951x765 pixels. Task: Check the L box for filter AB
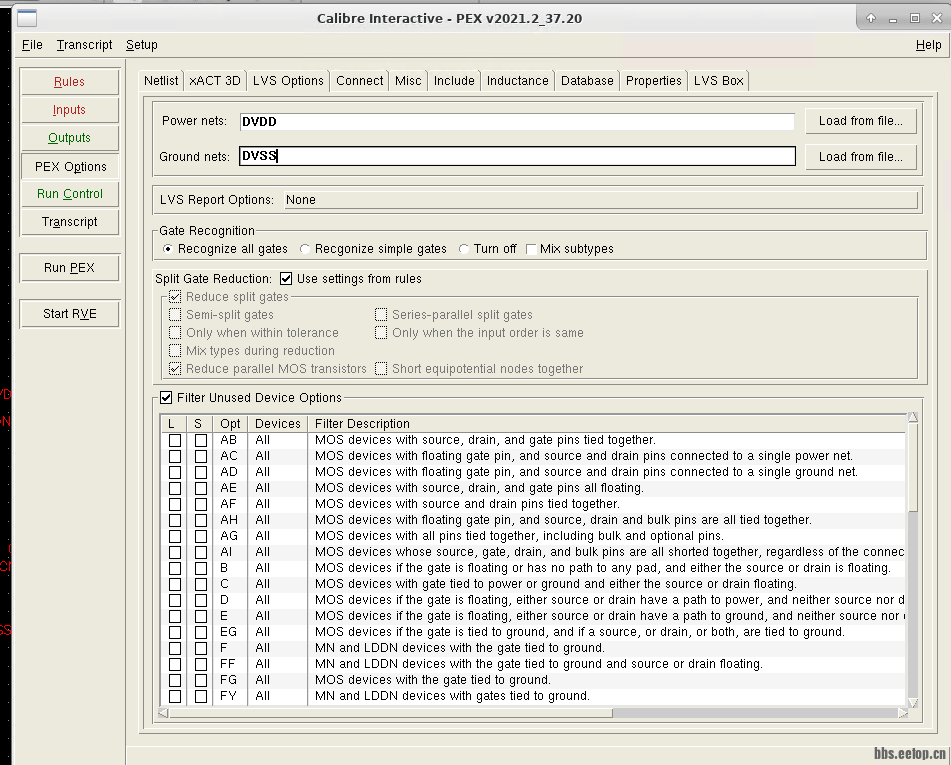175,440
